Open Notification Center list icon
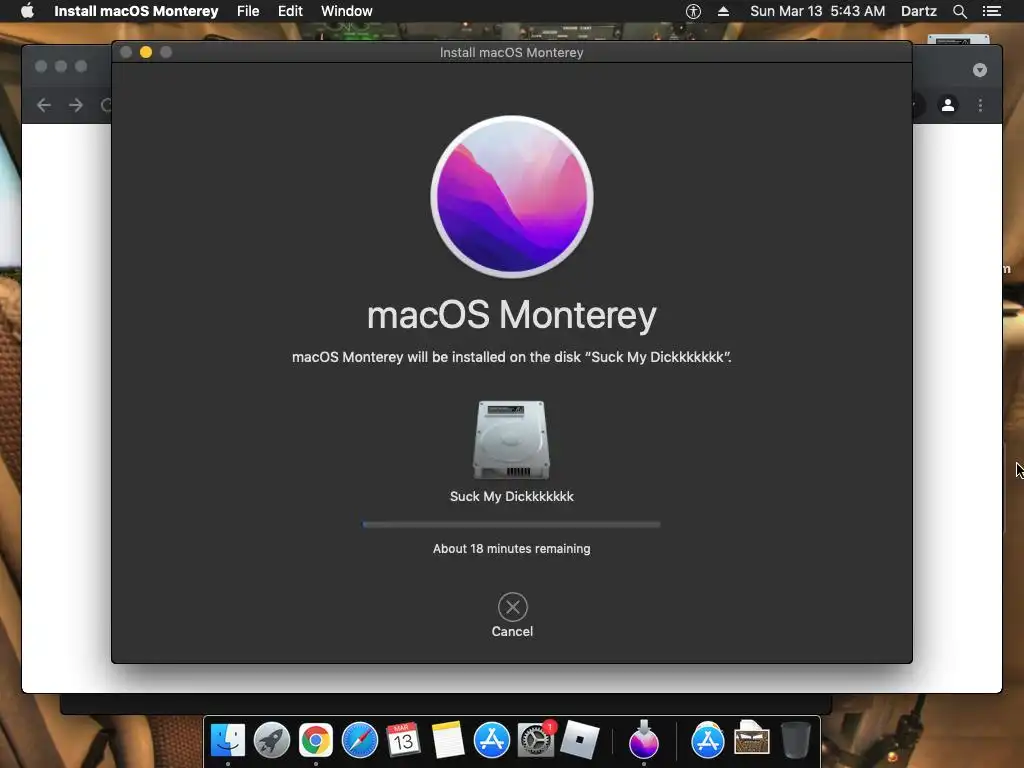The width and height of the screenshot is (1024, 768). [x=991, y=11]
